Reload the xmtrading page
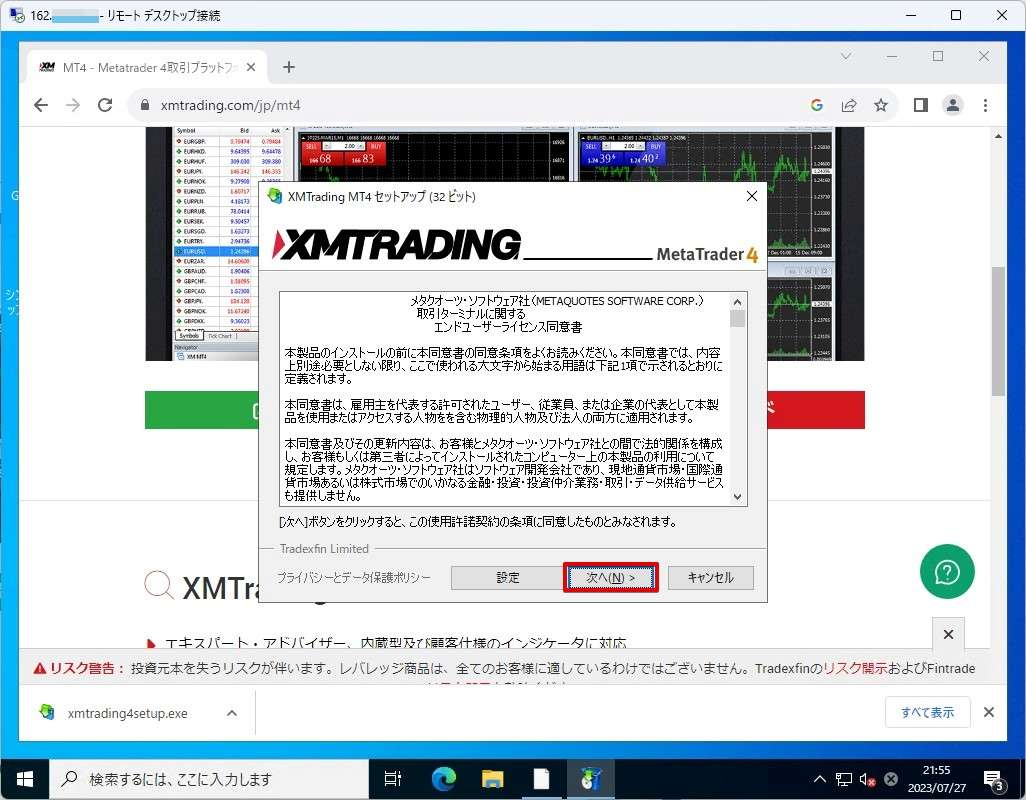Viewport: 1026px width, 800px height. 105,105
